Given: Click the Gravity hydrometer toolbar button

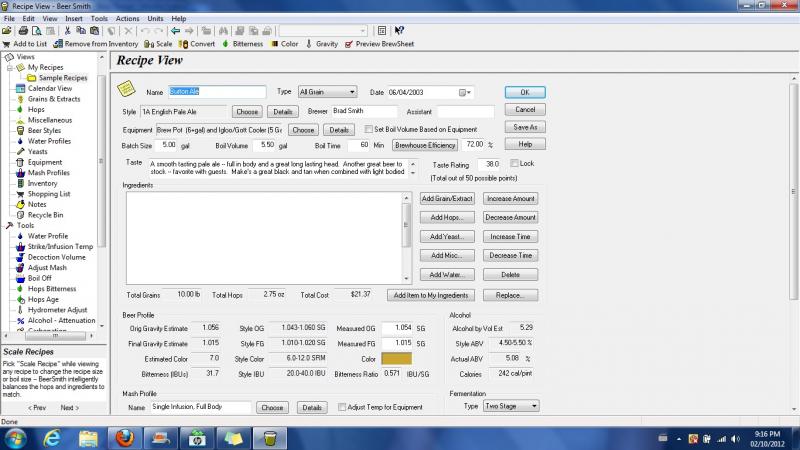Looking at the screenshot, I should click(x=321, y=44).
